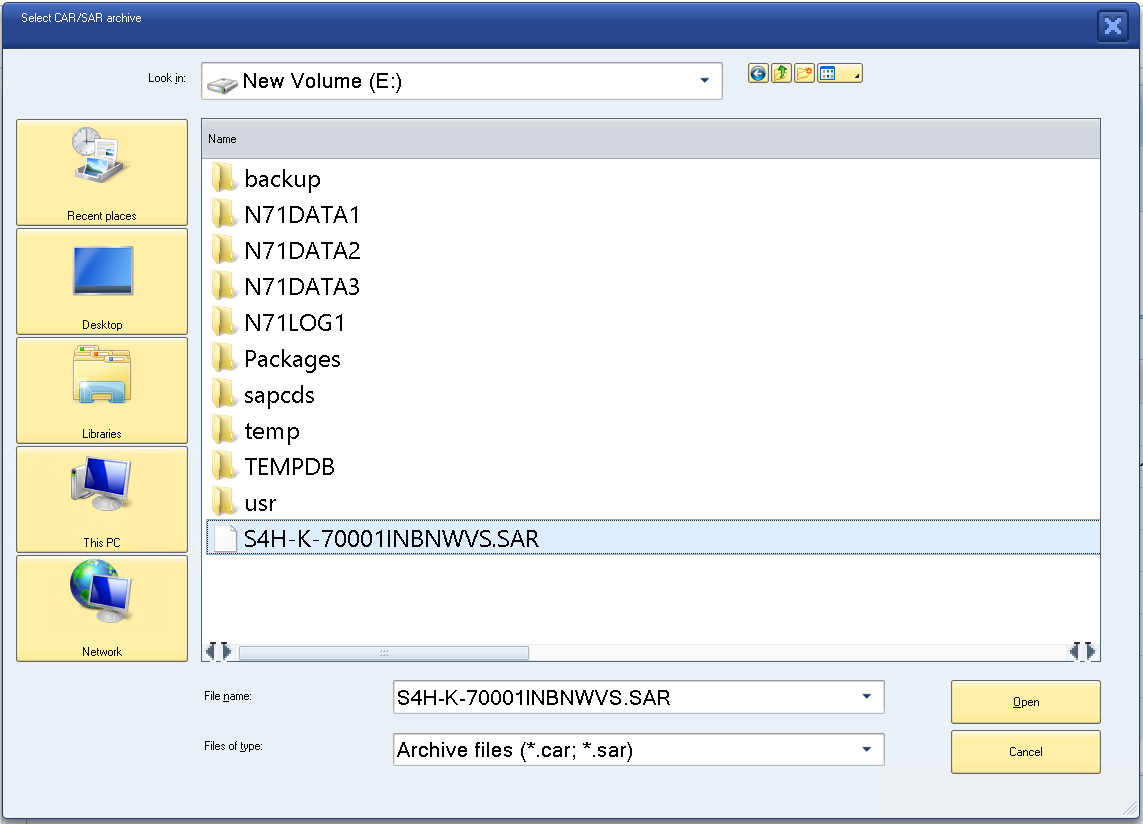Create a new folder
This screenshot has width=1143, height=824.
[804, 74]
